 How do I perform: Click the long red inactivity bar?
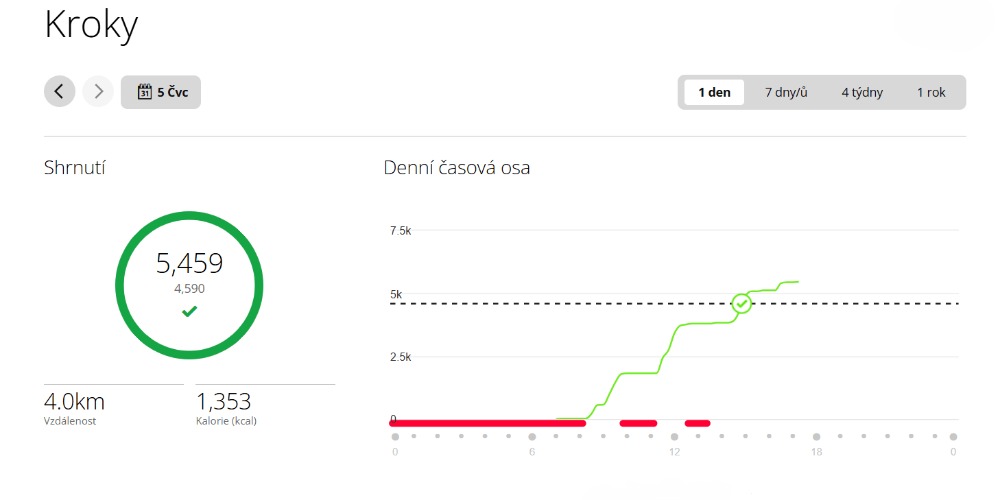pos(487,423)
